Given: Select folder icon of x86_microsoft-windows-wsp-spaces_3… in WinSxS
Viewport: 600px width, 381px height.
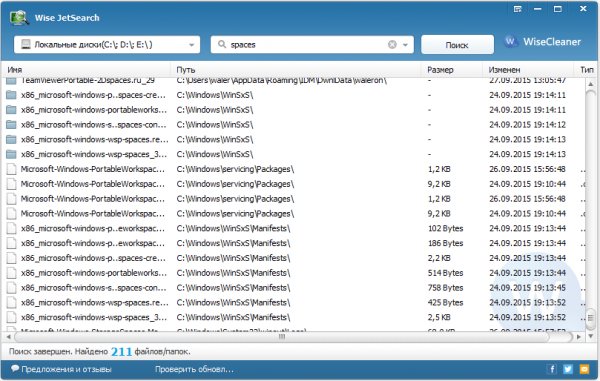Looking at the screenshot, I should tap(11, 154).
